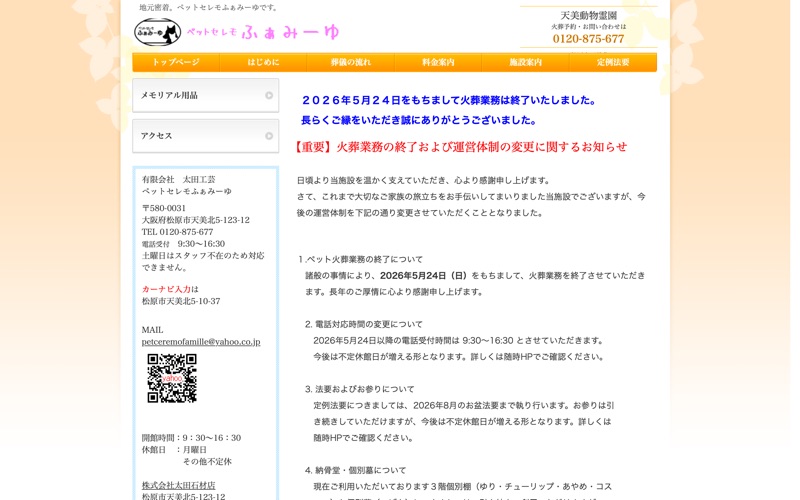Click the bold 2026年5月24日（日） date text
Viewport: 800px width, 500px height.
(x=424, y=276)
